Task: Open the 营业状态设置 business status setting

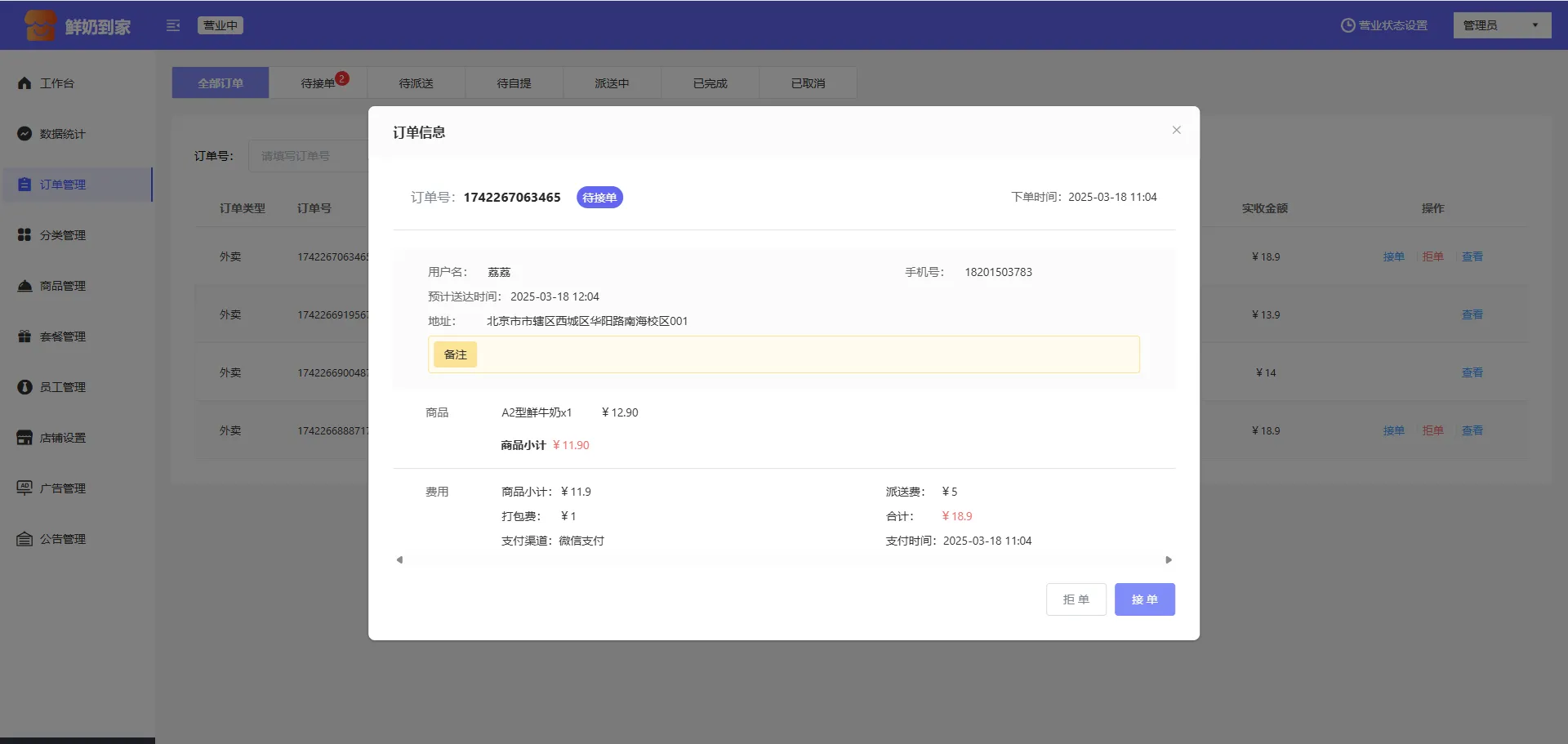Action: click(1384, 25)
